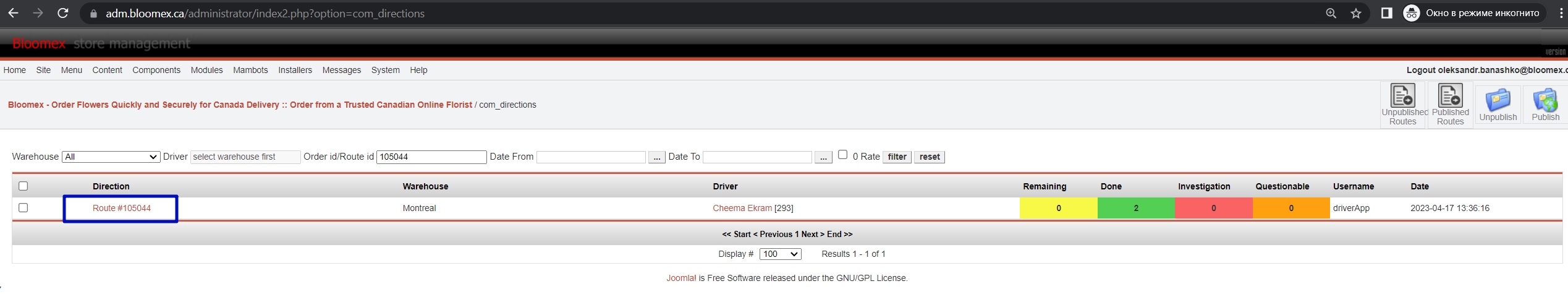Image resolution: width=1568 pixels, height=294 pixels.
Task: Click the reset button
Action: pyautogui.click(x=929, y=157)
